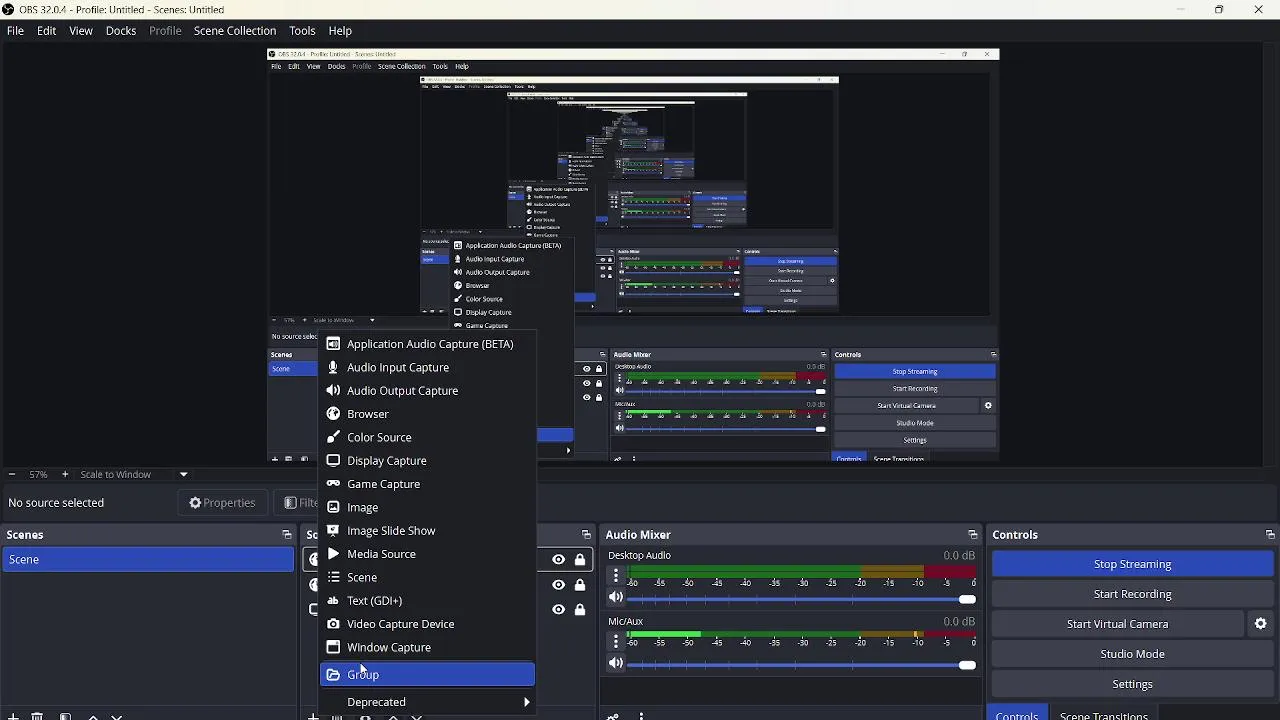1280x720 pixels.
Task: Open the View menu
Action: (81, 31)
